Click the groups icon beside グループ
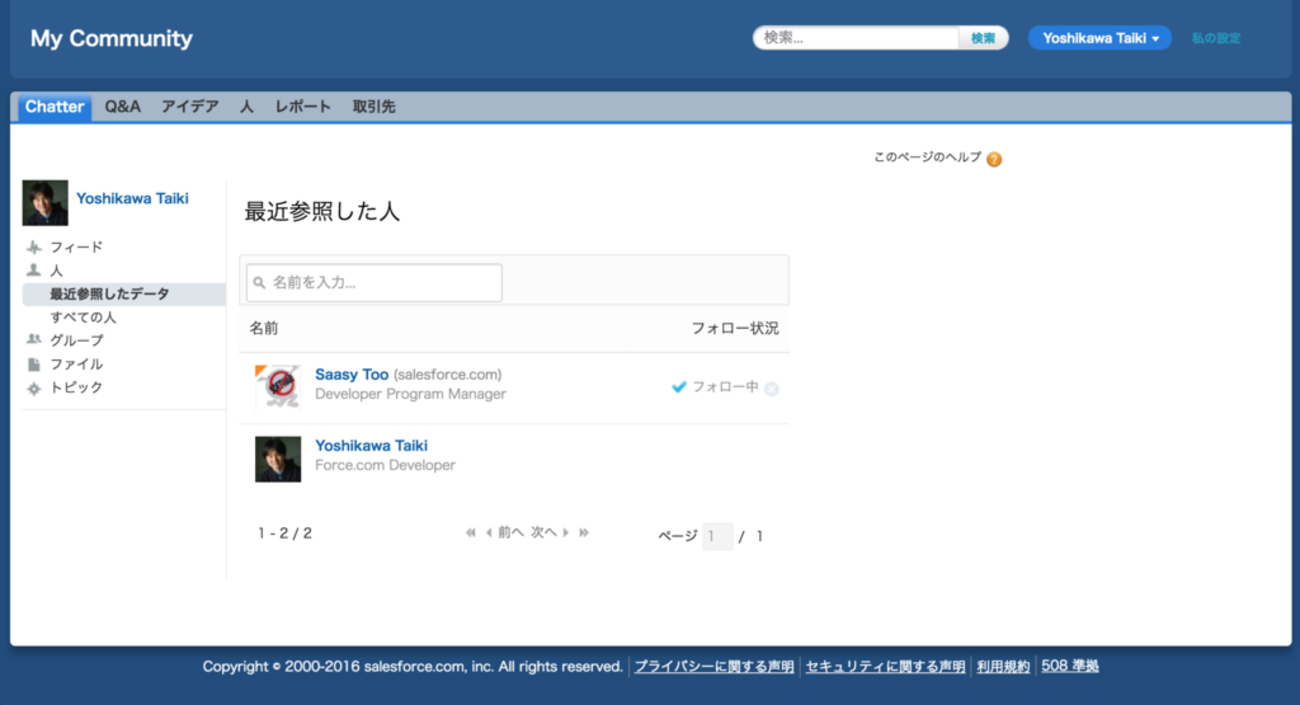 click(34, 340)
